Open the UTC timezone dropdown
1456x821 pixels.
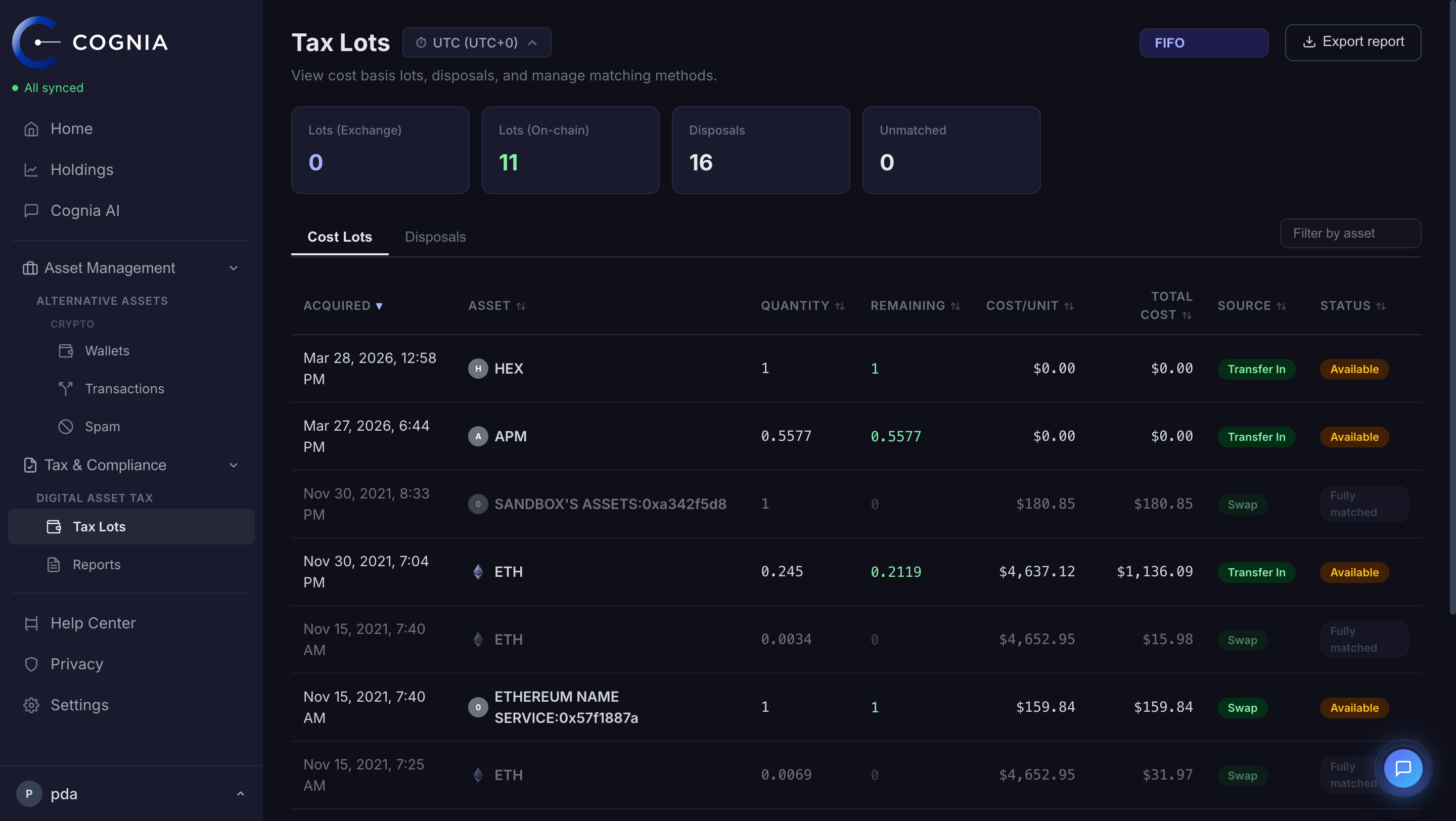click(476, 42)
